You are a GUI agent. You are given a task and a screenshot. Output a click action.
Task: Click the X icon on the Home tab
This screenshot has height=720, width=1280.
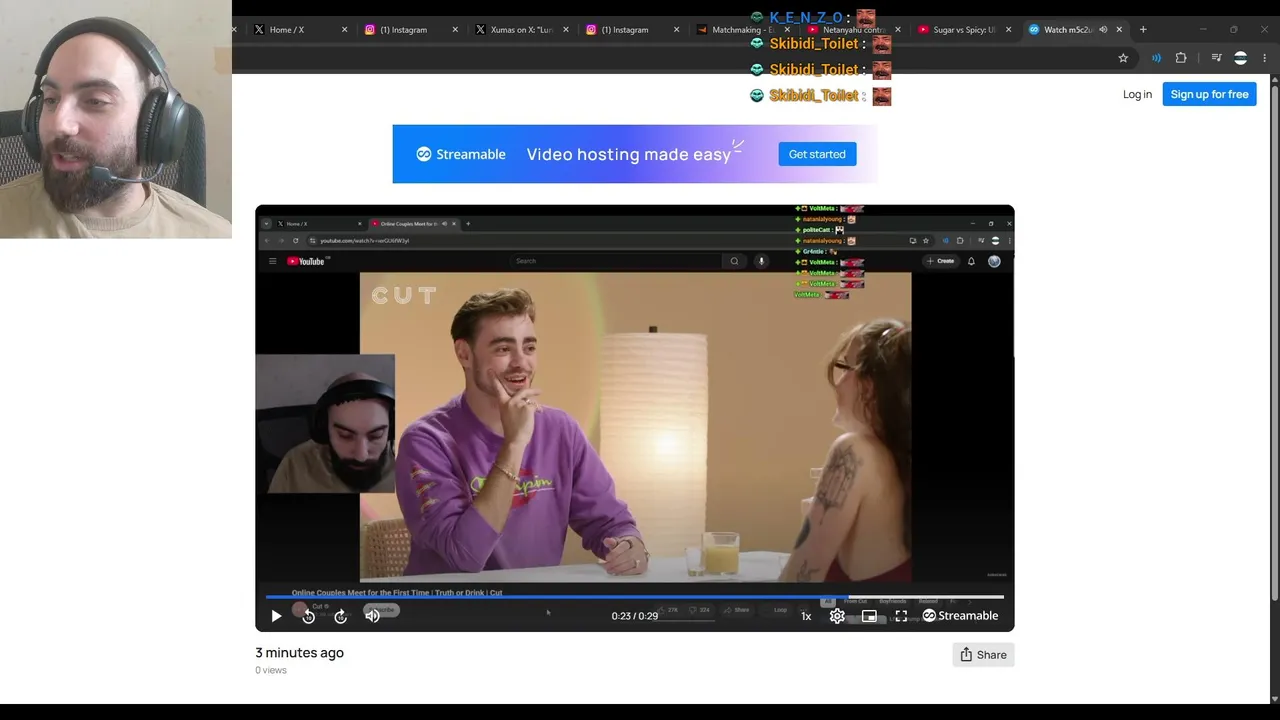[x=259, y=30]
